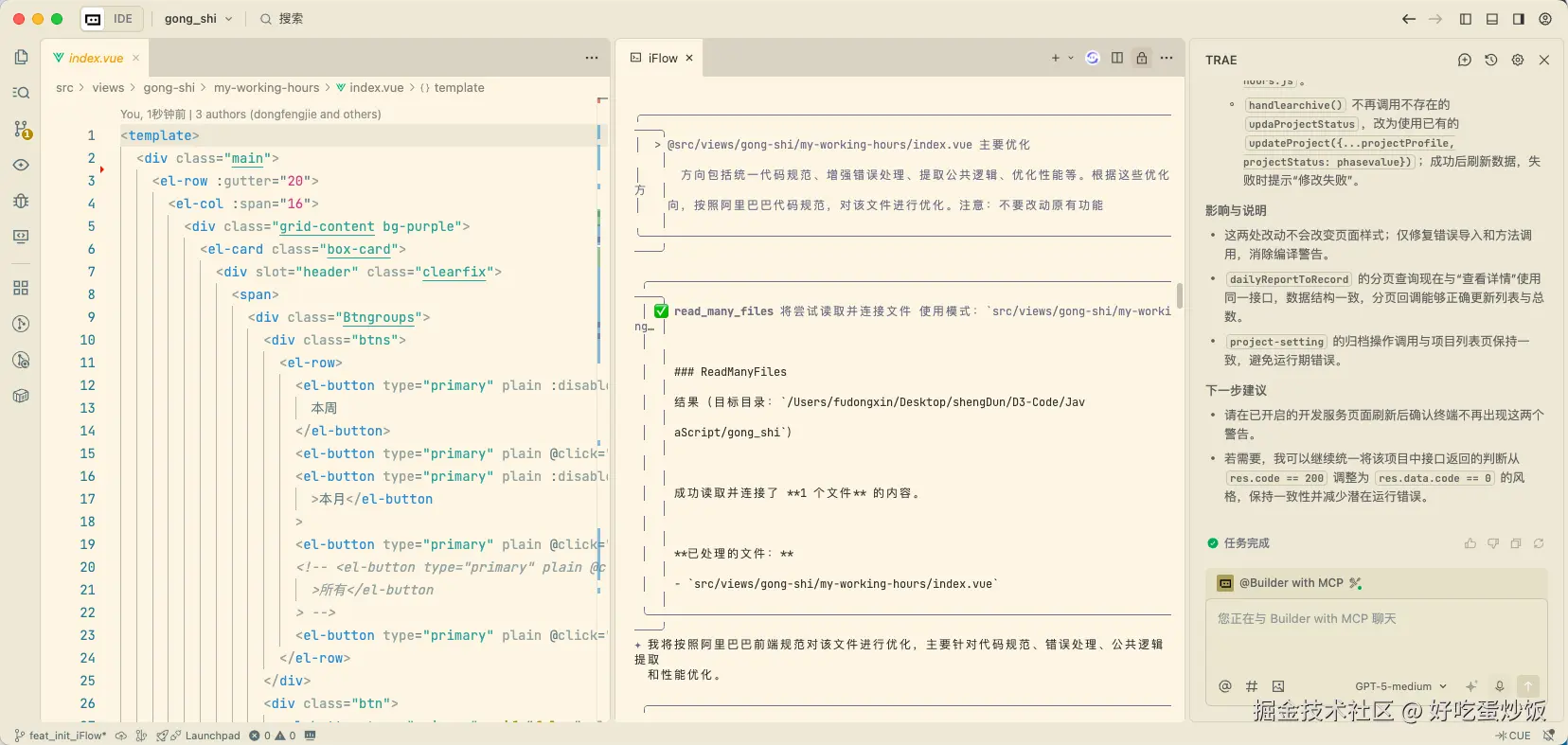The width and height of the screenshot is (1568, 745).
Task: Click my-working-hours in the breadcrumb
Action: tap(266, 88)
